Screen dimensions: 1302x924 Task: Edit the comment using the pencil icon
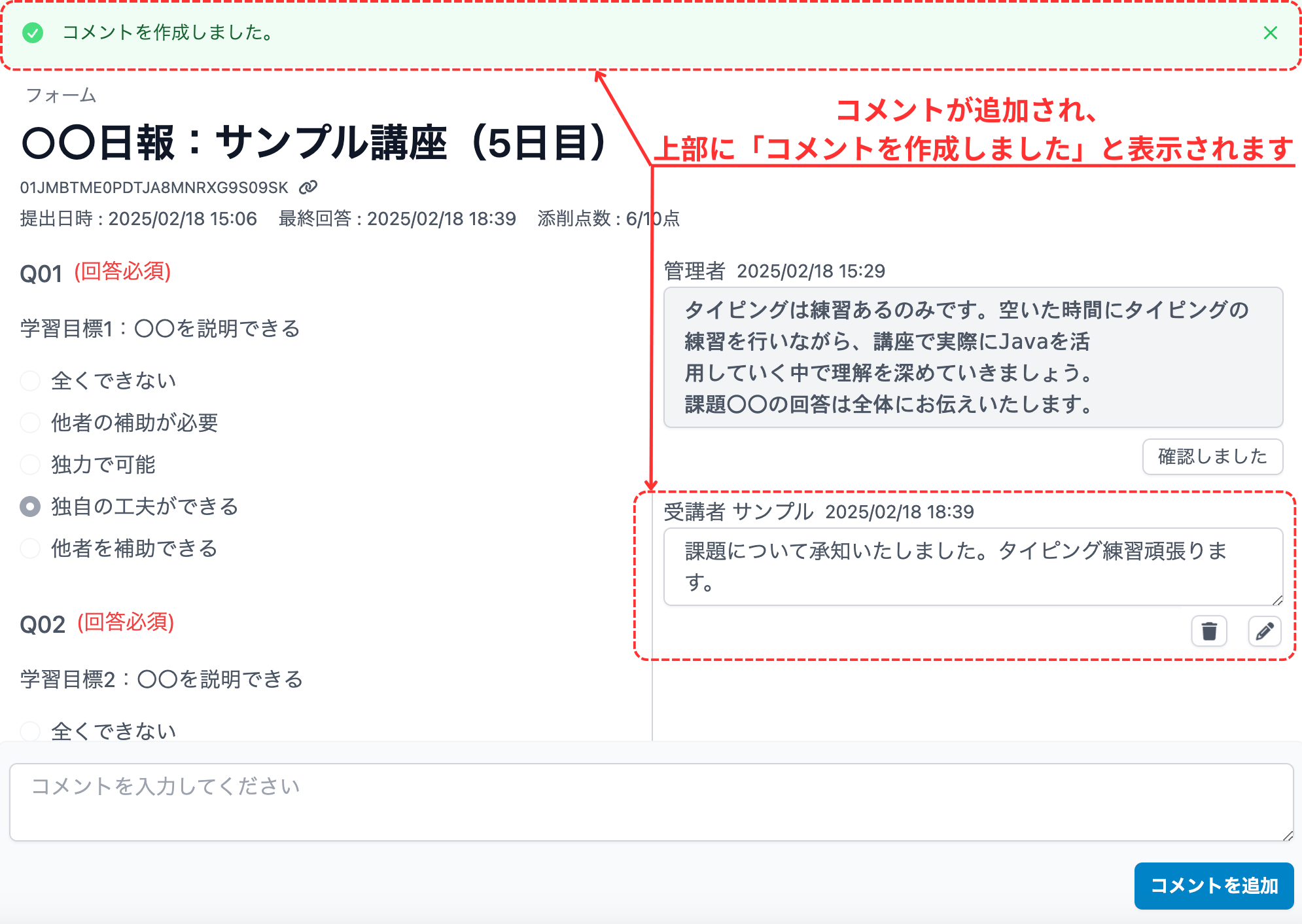tap(1264, 631)
